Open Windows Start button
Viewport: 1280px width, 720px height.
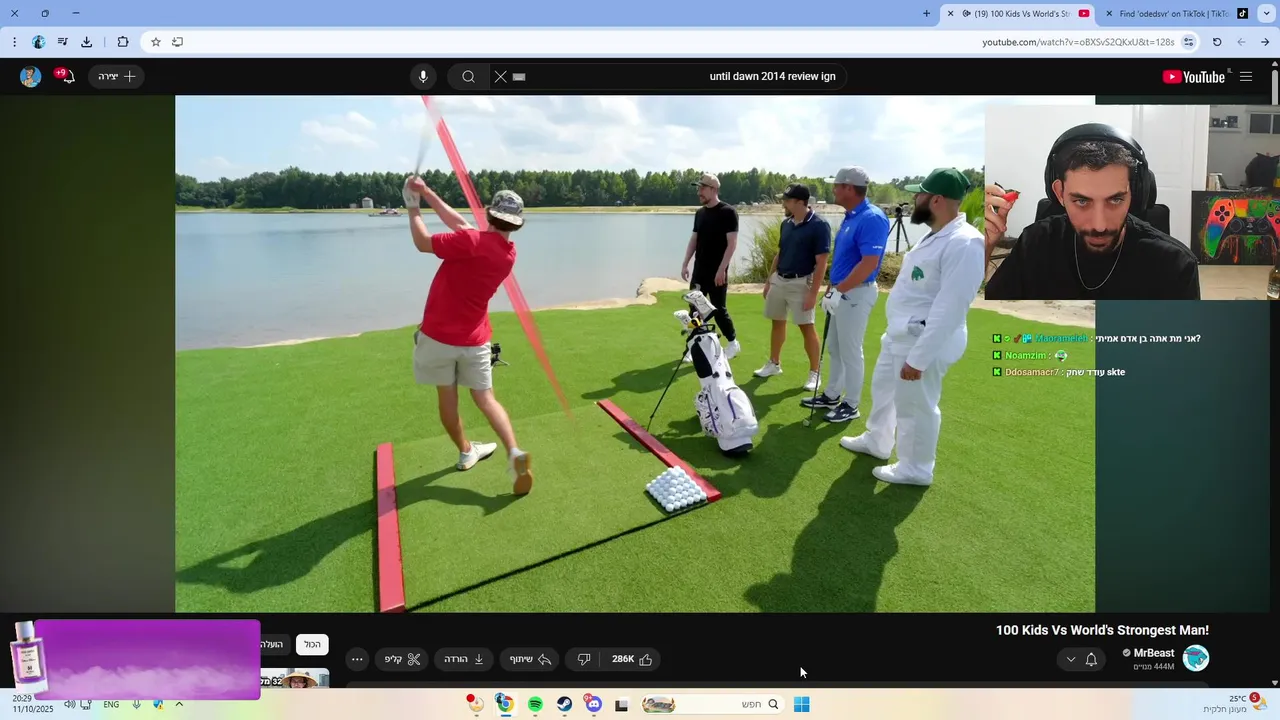coord(801,704)
